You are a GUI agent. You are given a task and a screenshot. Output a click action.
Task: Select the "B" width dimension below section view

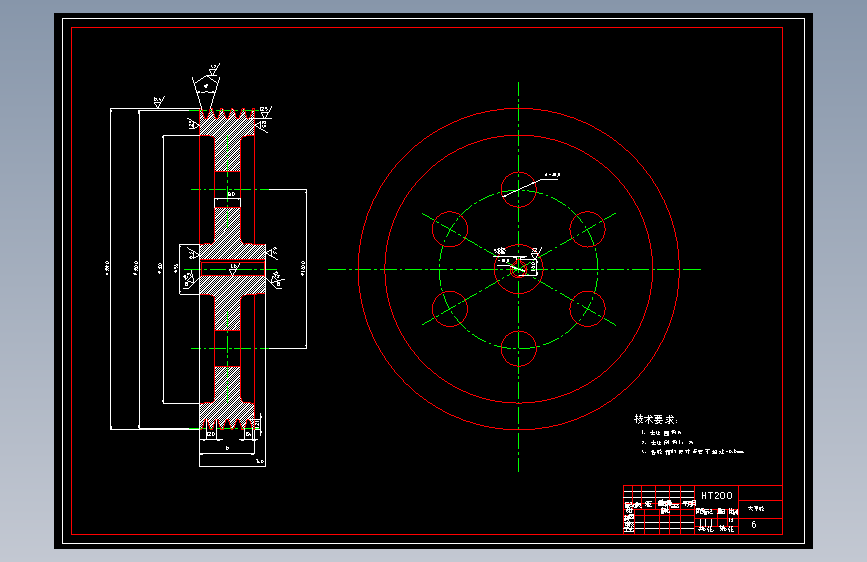227,449
